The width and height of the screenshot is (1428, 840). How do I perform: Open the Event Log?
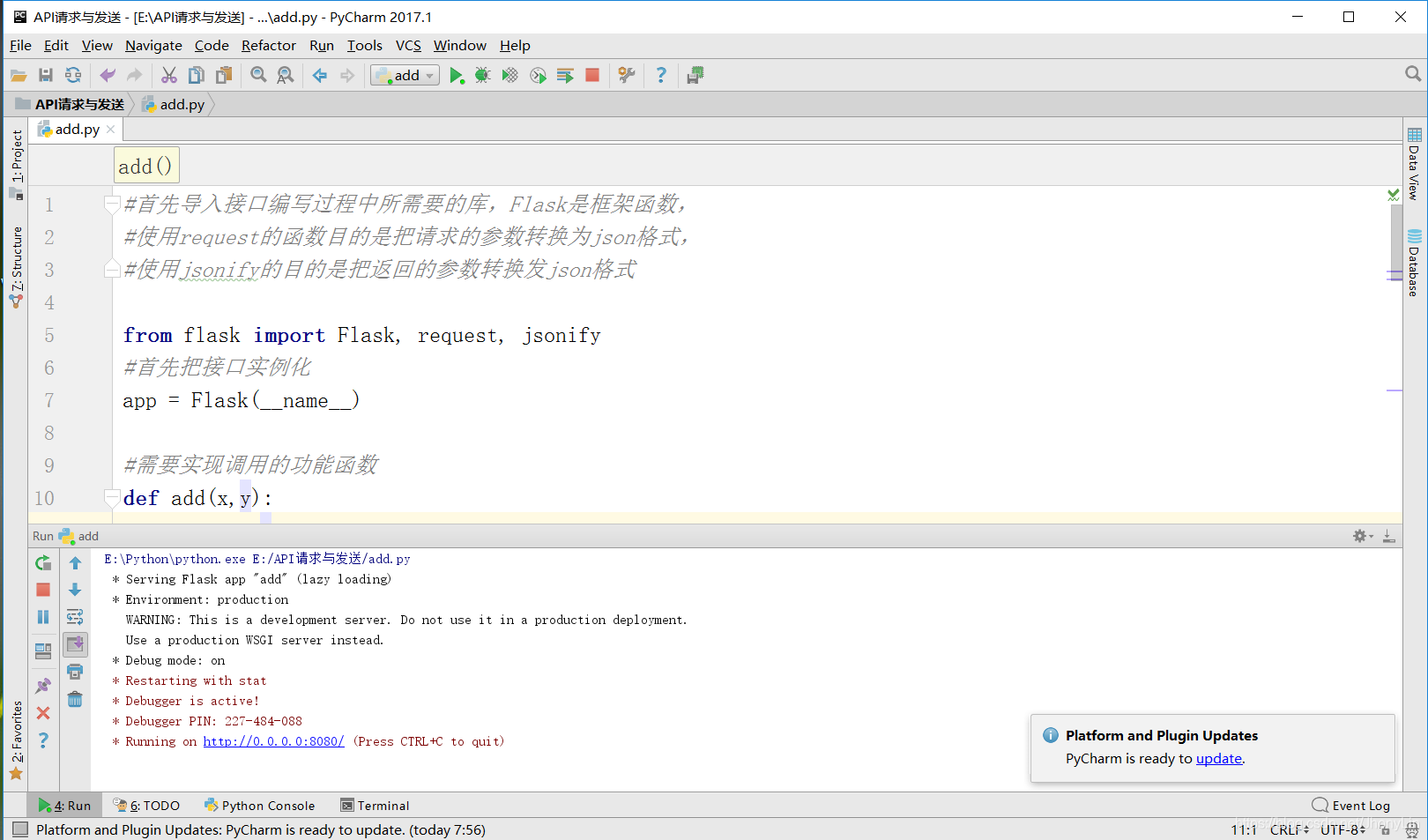pyautogui.click(x=1350, y=806)
